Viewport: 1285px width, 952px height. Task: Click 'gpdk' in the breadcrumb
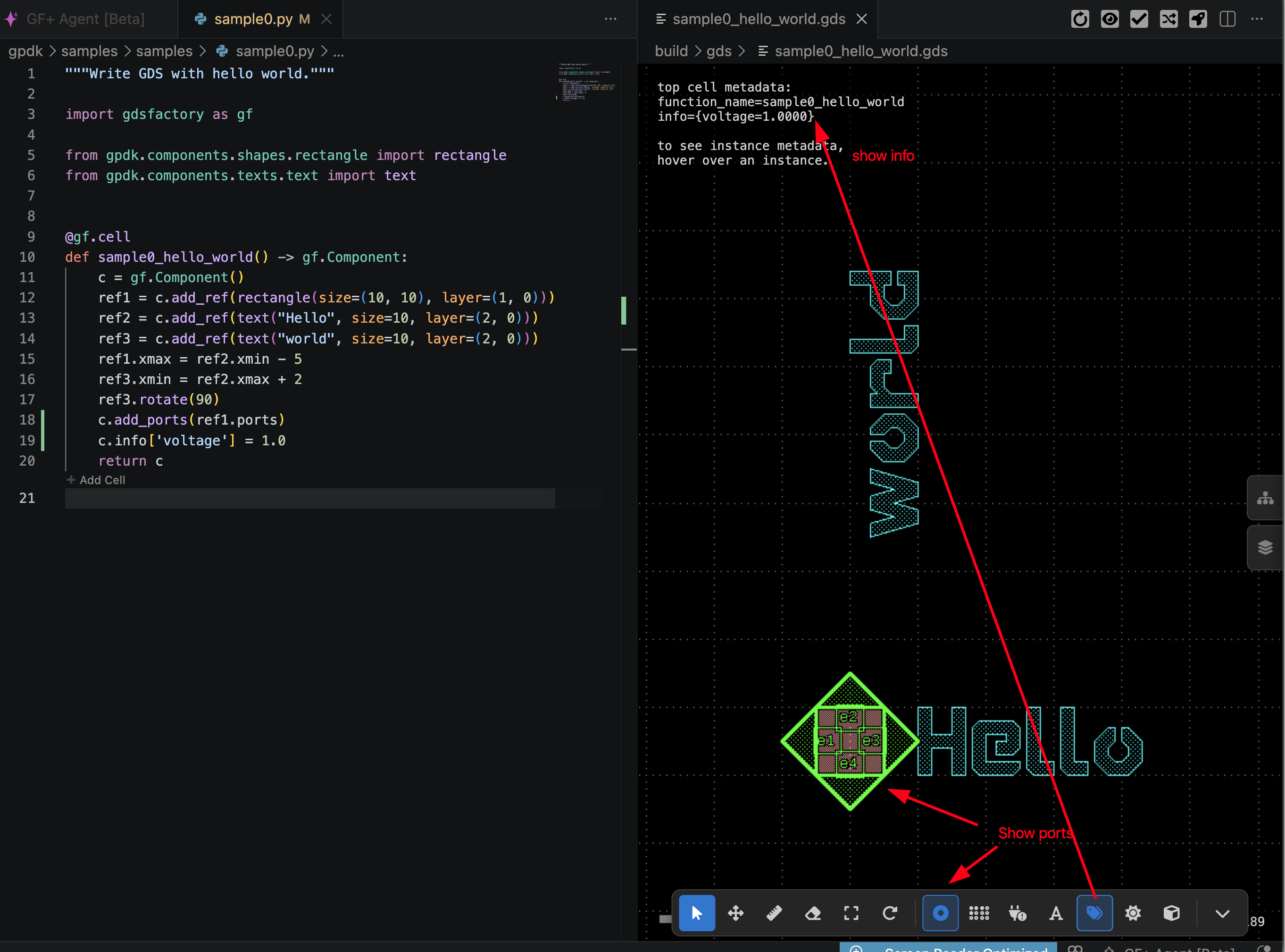click(25, 51)
